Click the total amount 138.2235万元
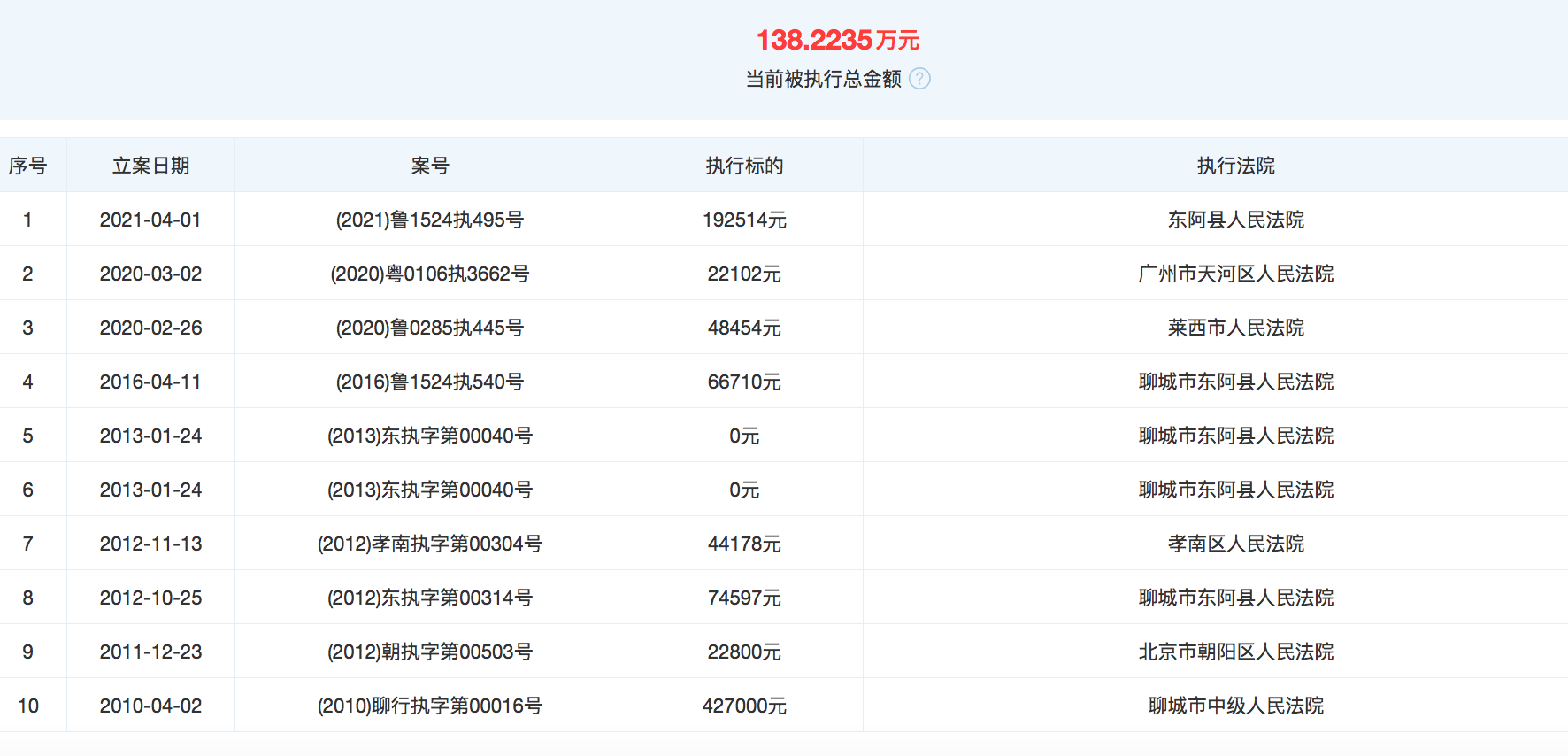1568x756 pixels. coord(837,40)
